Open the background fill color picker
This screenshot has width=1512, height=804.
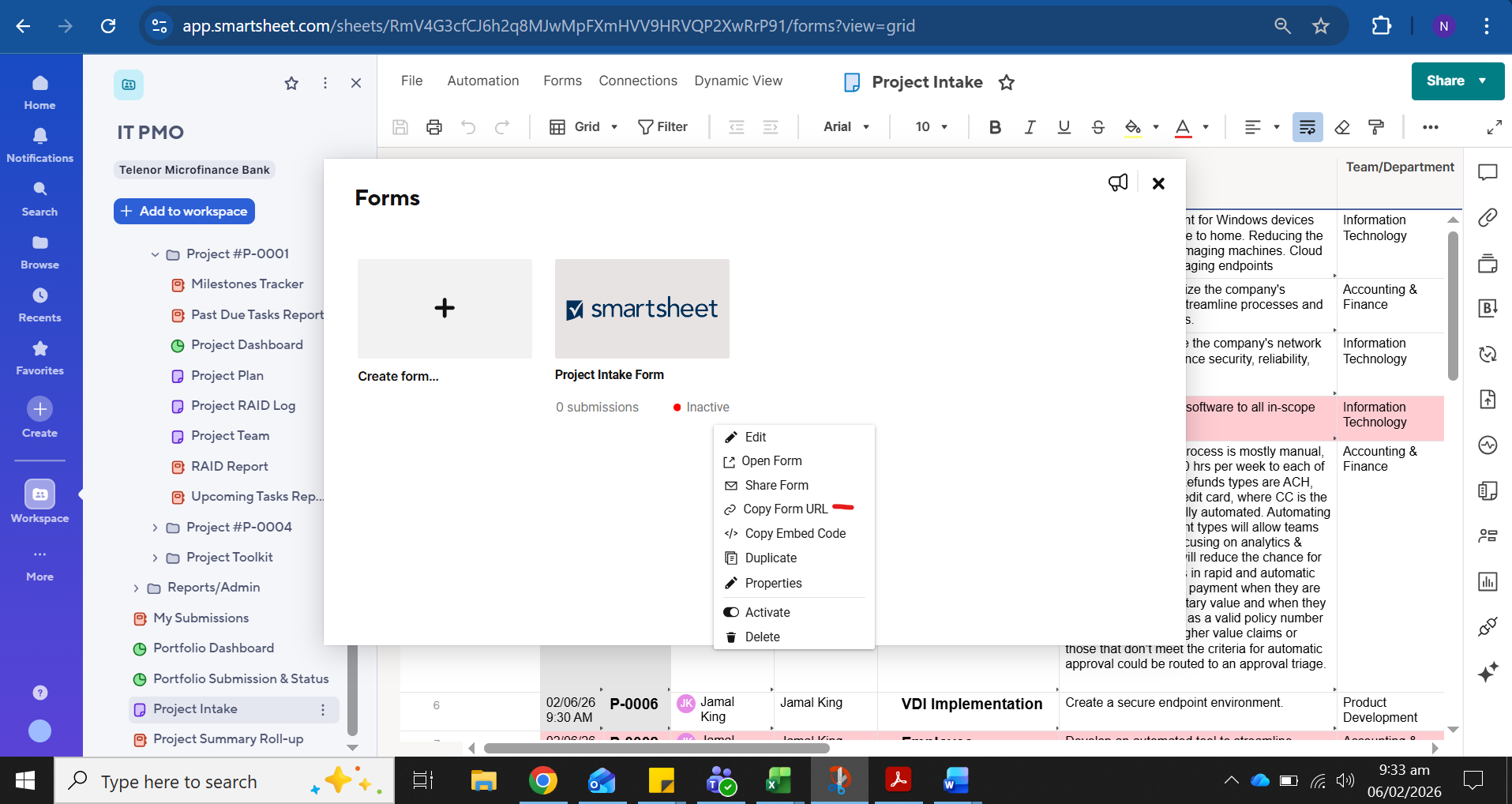coord(1142,127)
